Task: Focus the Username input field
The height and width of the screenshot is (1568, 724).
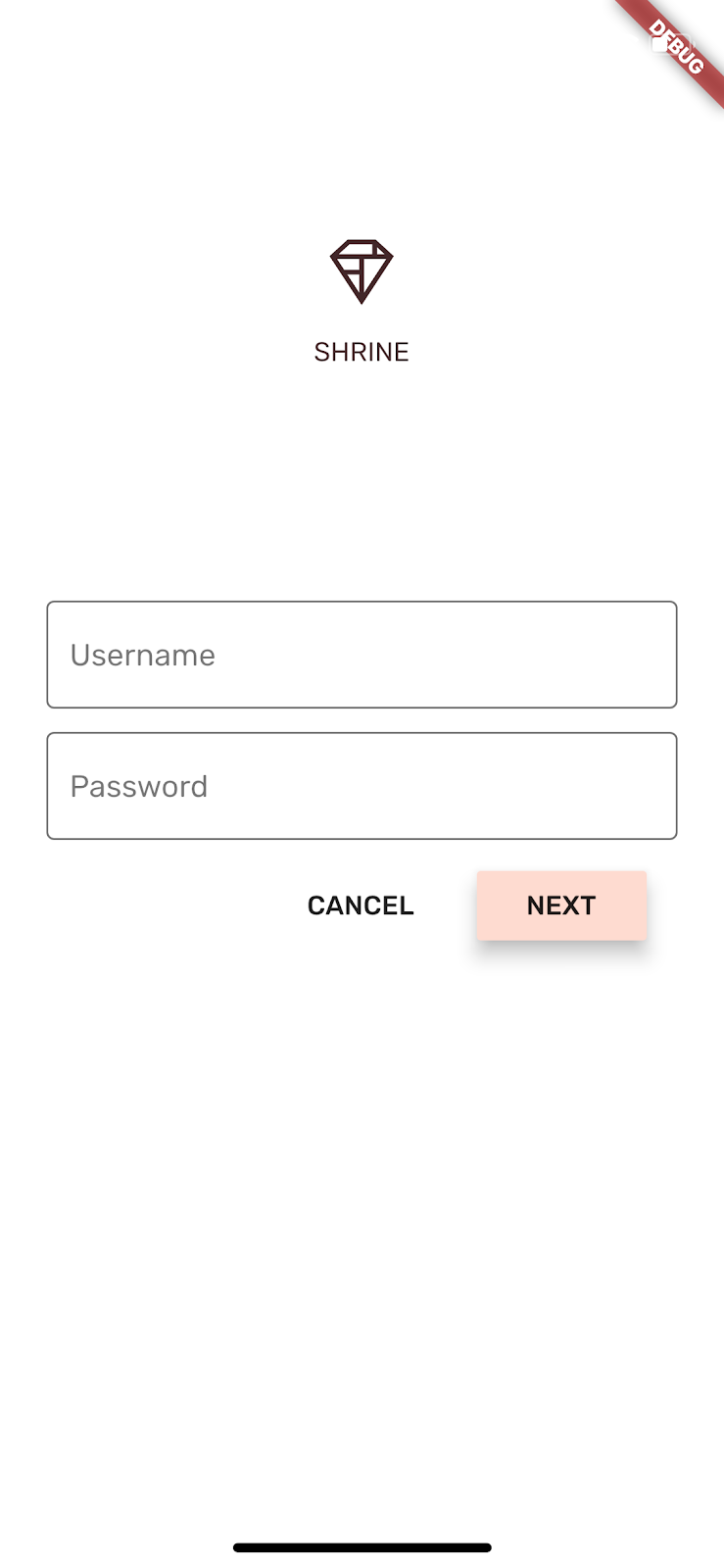Action: point(362,655)
